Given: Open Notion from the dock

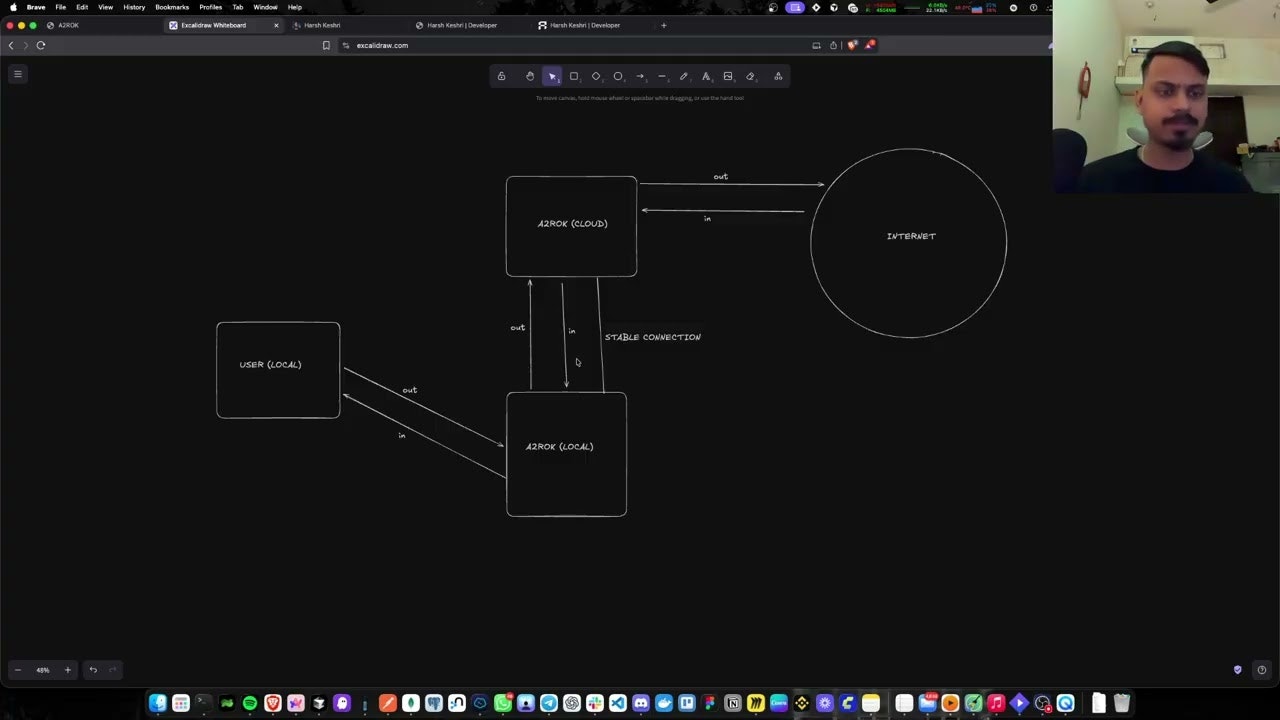Looking at the screenshot, I should pyautogui.click(x=733, y=703).
